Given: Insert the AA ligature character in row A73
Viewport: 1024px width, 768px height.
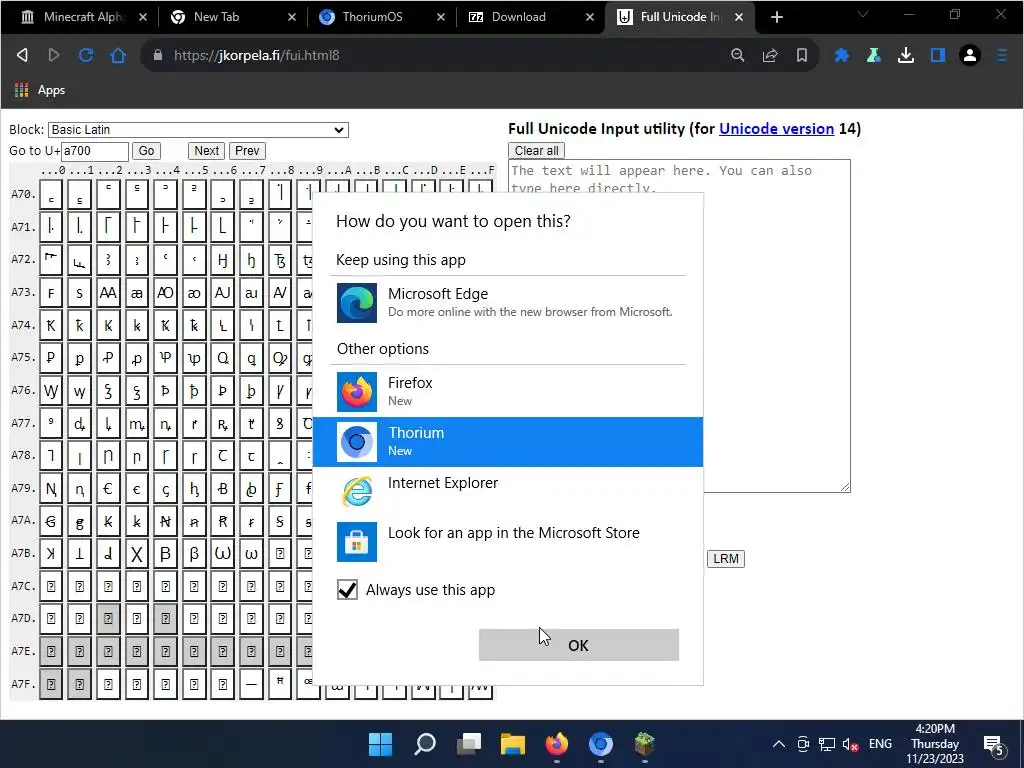Looking at the screenshot, I should (108, 293).
